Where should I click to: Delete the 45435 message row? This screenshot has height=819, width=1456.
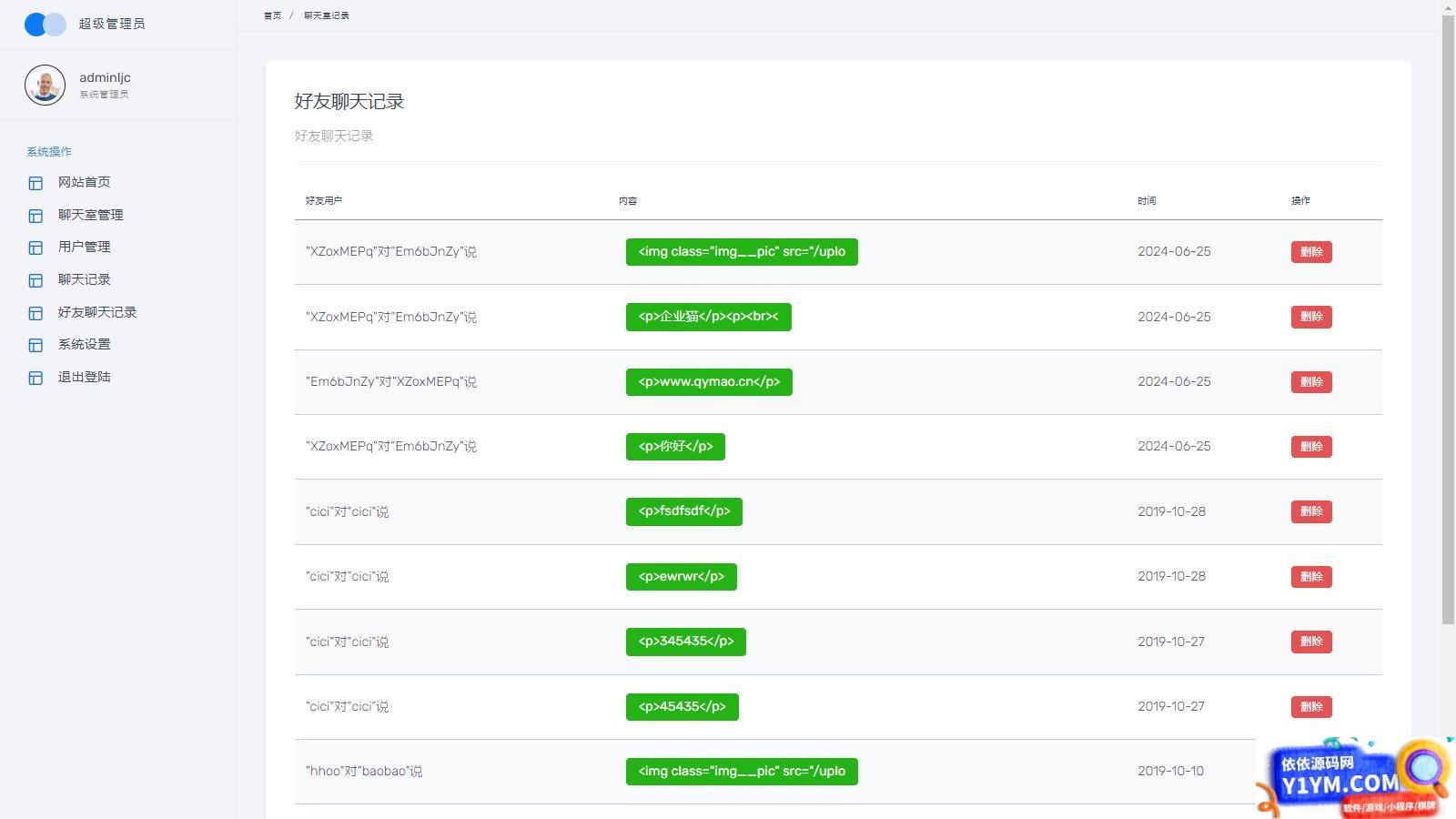point(1311,707)
